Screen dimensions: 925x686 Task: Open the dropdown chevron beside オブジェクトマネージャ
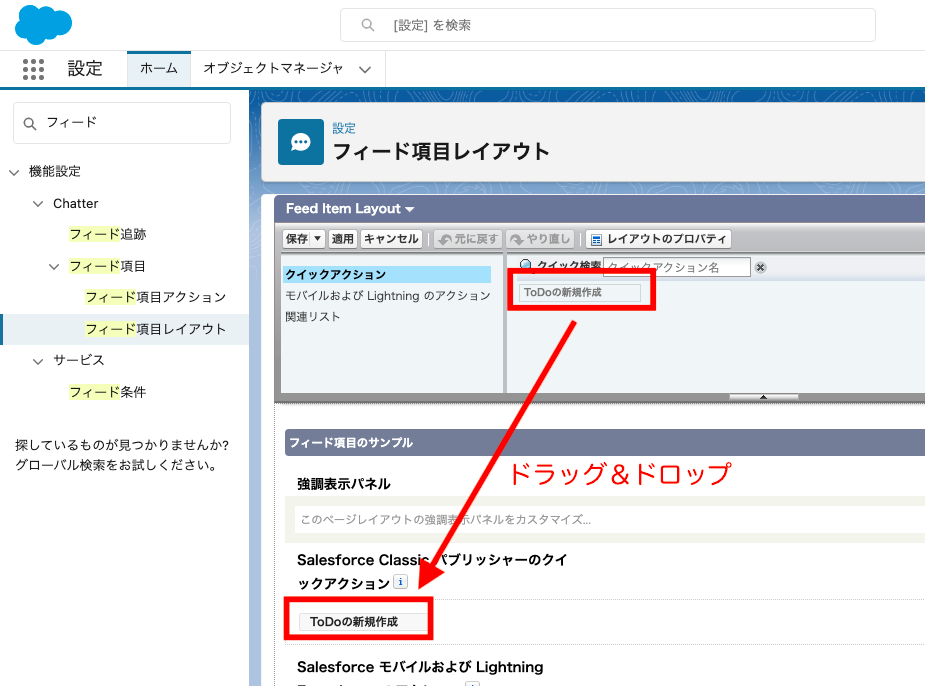point(365,70)
